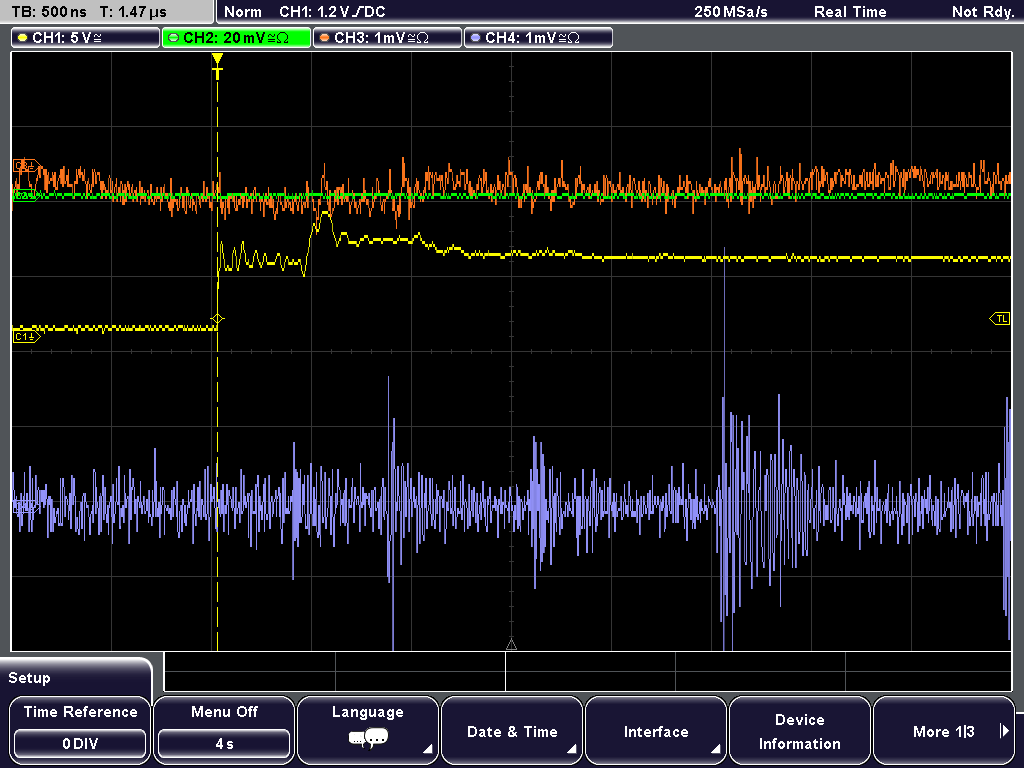This screenshot has height=768, width=1024.
Task: Select the CH4 1 mV channel tab
Action: point(538,38)
